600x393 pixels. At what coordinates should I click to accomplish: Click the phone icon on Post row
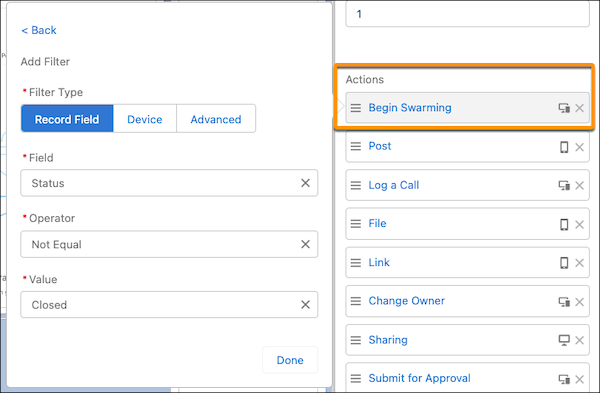tap(564, 147)
